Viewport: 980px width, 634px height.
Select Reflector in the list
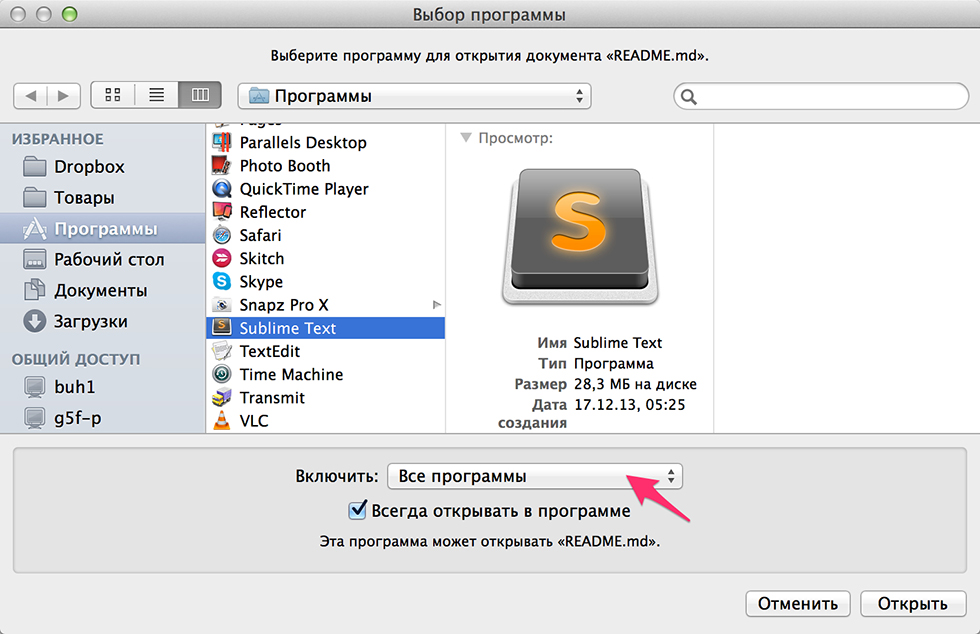click(326, 212)
